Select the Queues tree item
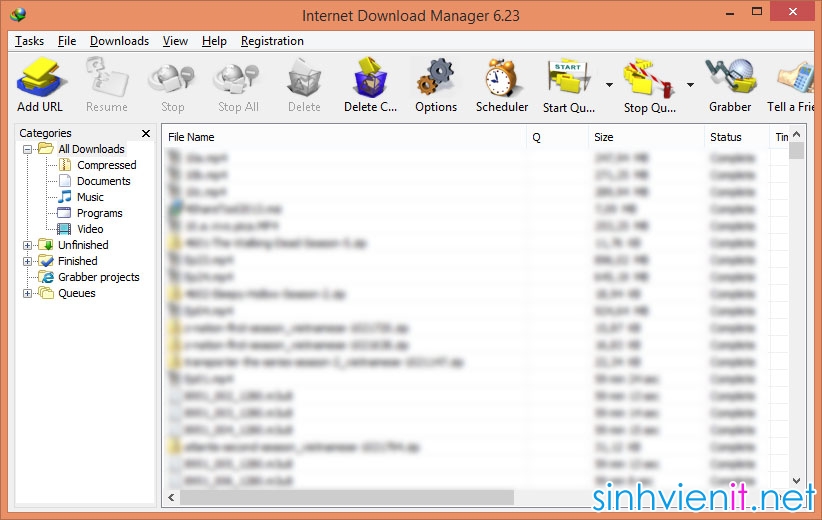Image resolution: width=822 pixels, height=520 pixels. click(x=77, y=294)
